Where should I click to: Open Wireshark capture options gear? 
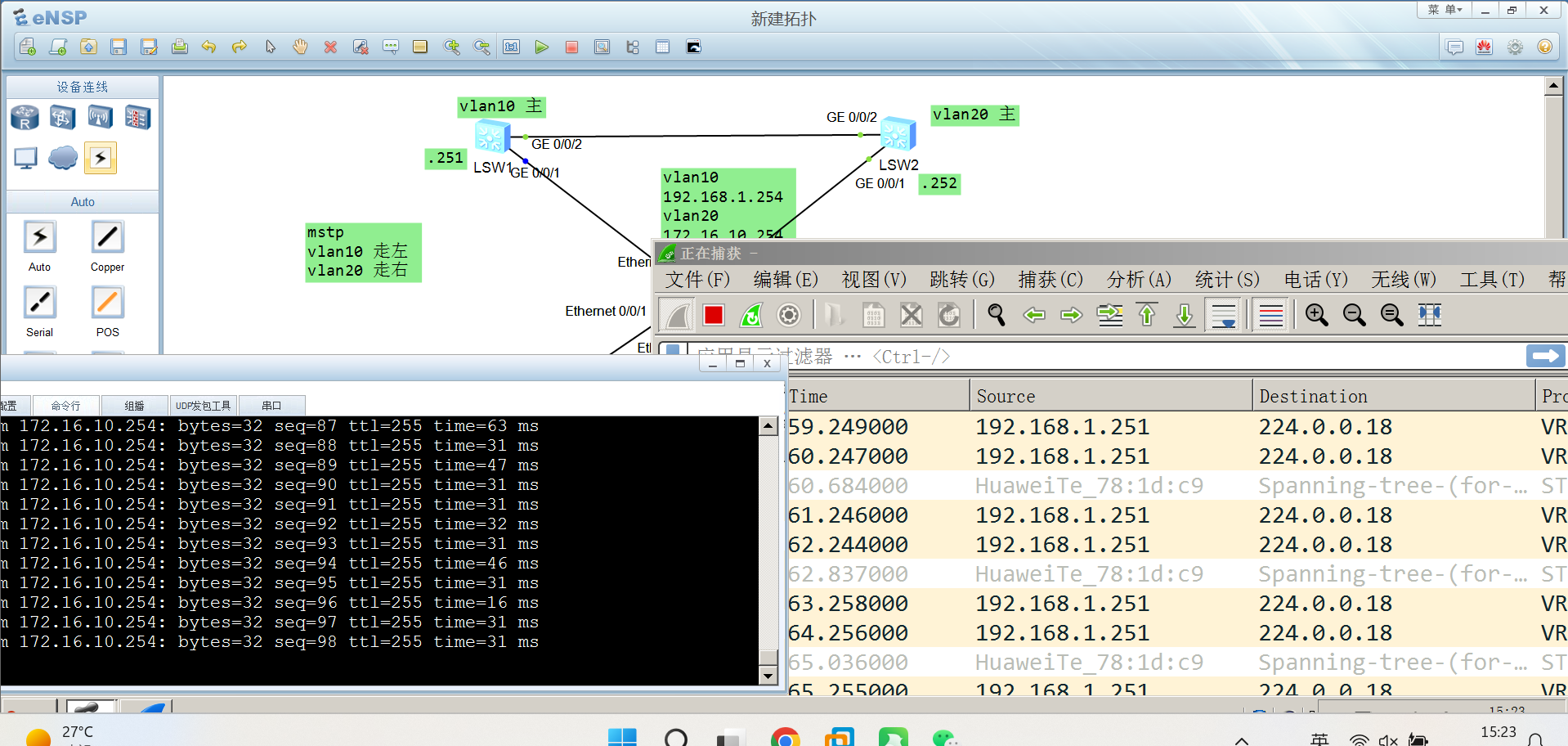(789, 315)
